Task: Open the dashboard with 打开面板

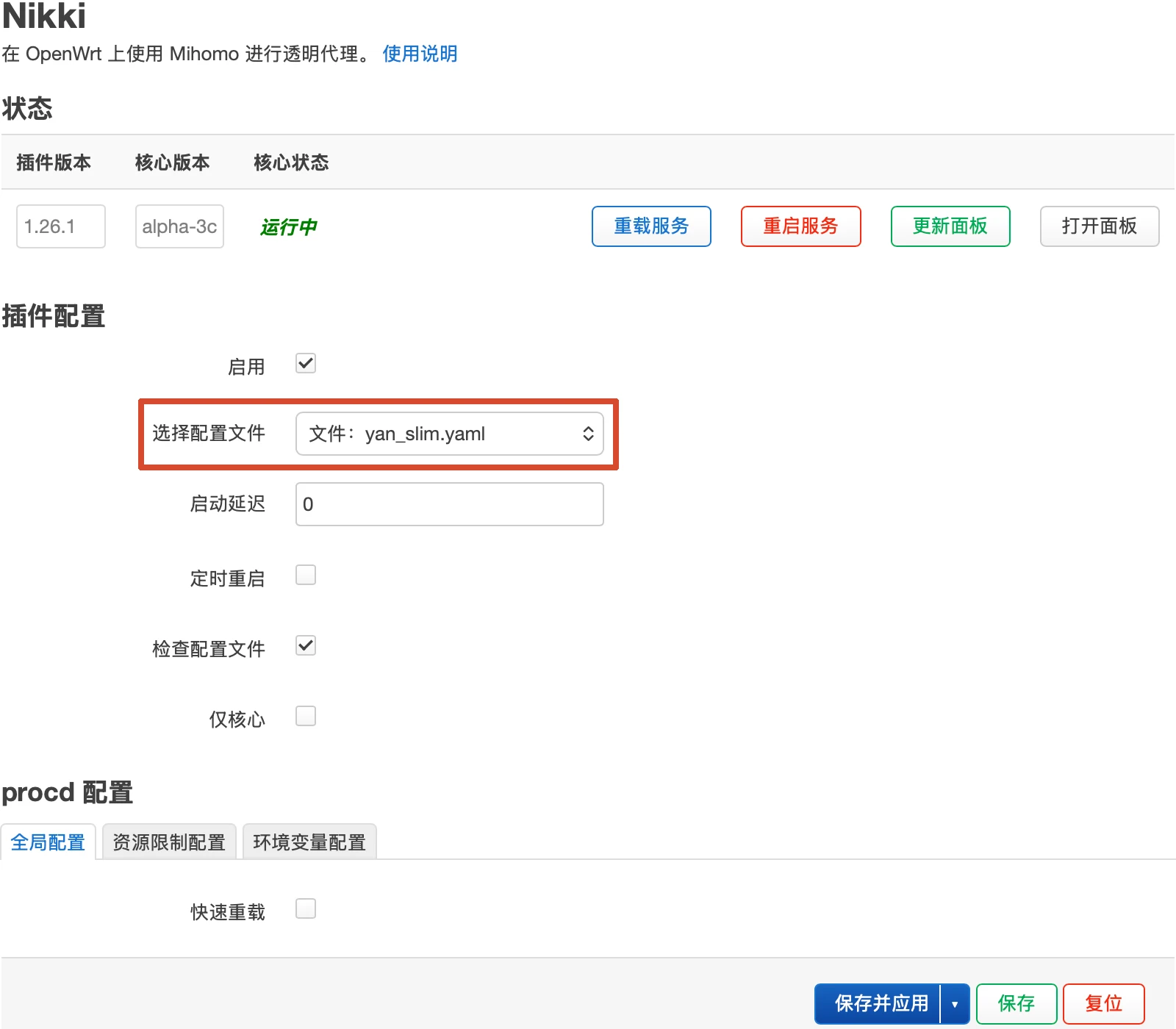Action: tap(1100, 226)
